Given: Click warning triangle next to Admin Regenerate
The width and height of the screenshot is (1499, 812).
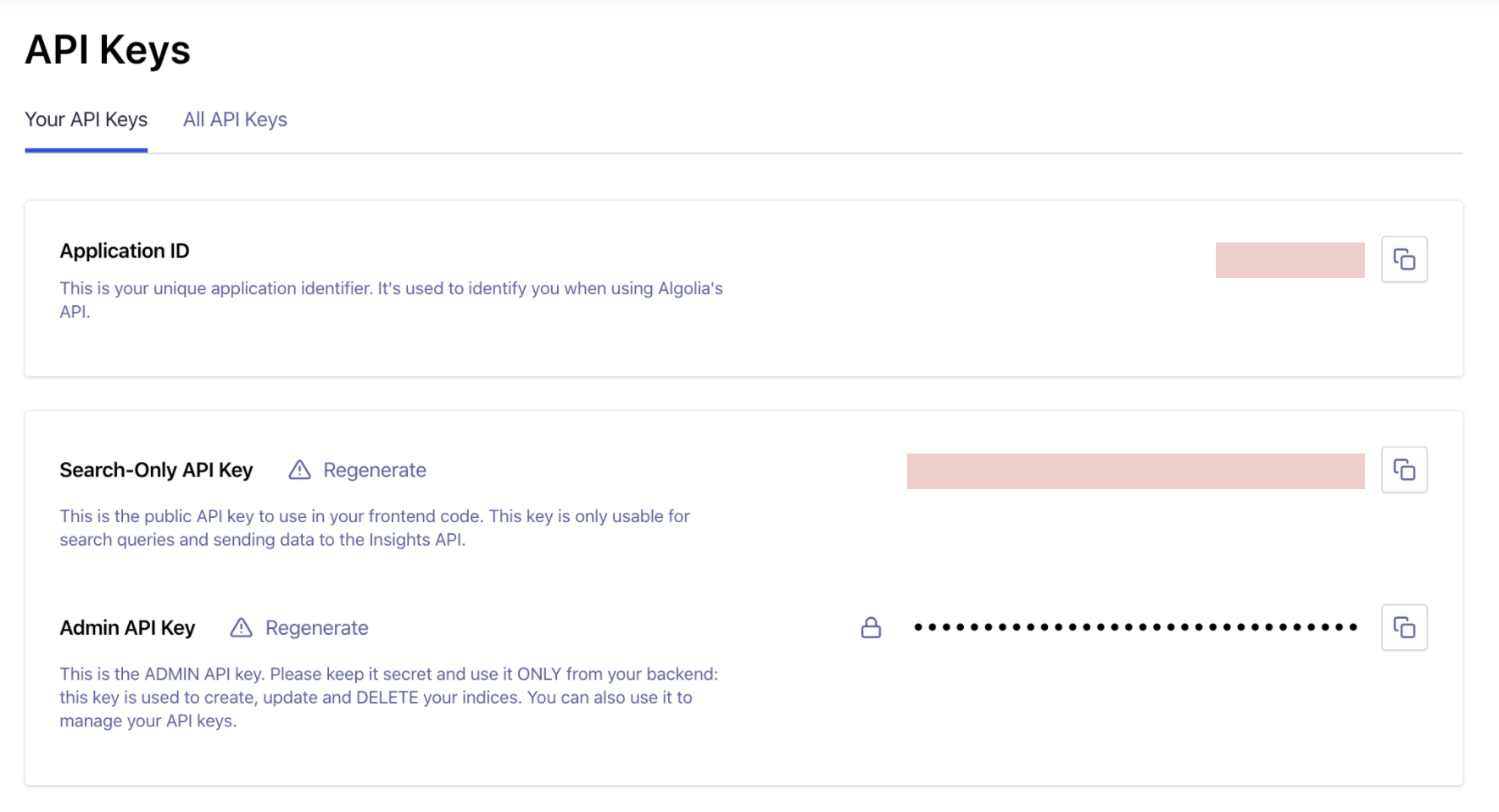Looking at the screenshot, I should pyautogui.click(x=242, y=627).
